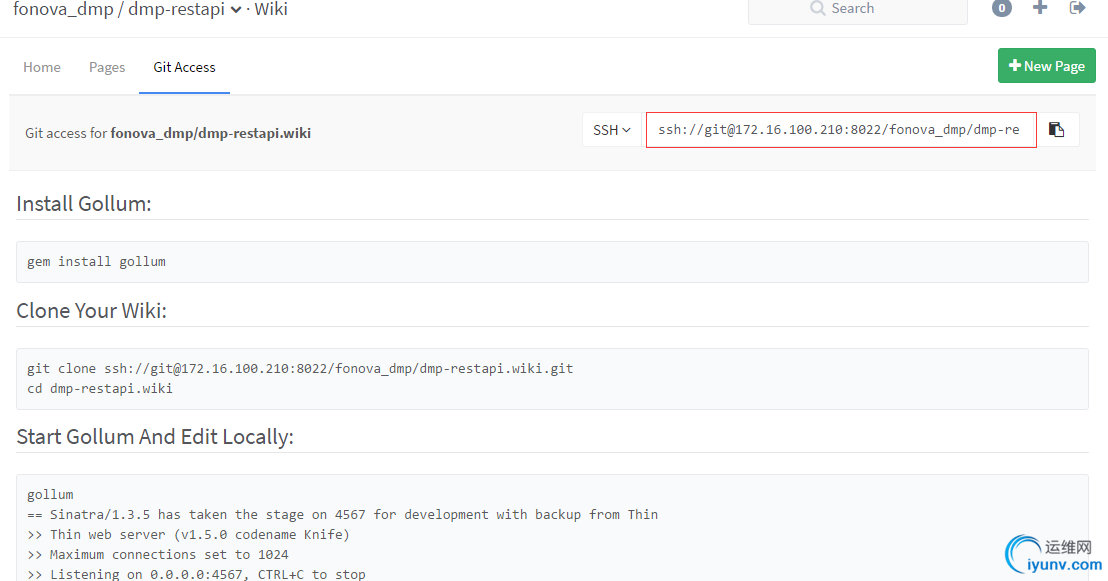Click the 'Thin web server' output line
This screenshot has height=581, width=1108.
point(188,534)
